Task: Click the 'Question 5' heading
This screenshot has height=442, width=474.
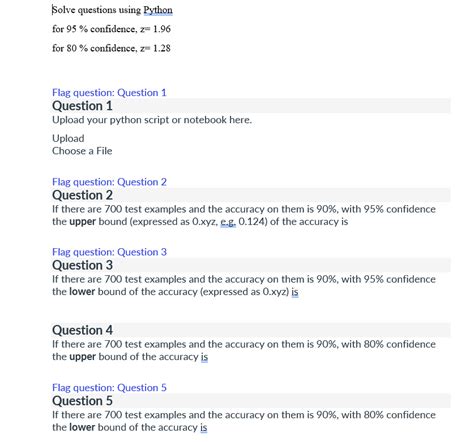Action: pyautogui.click(x=82, y=401)
